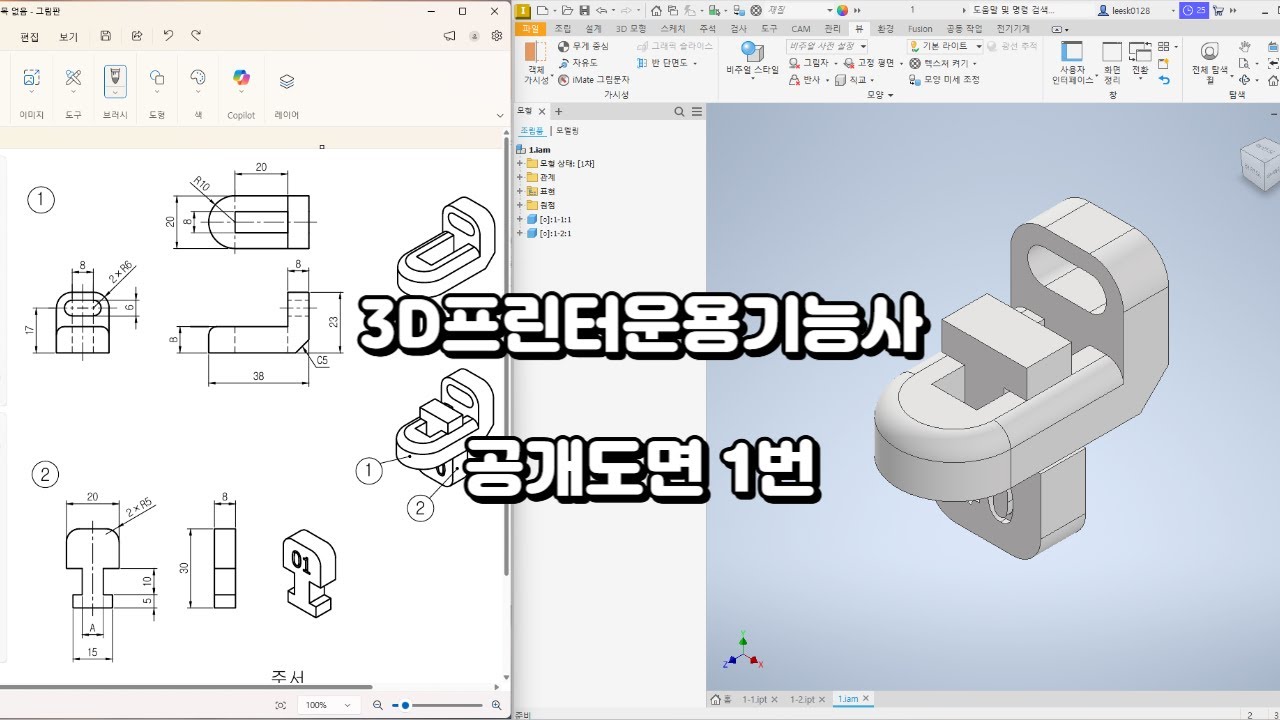Click the Inventor Home icon in quick access

(x=656, y=10)
